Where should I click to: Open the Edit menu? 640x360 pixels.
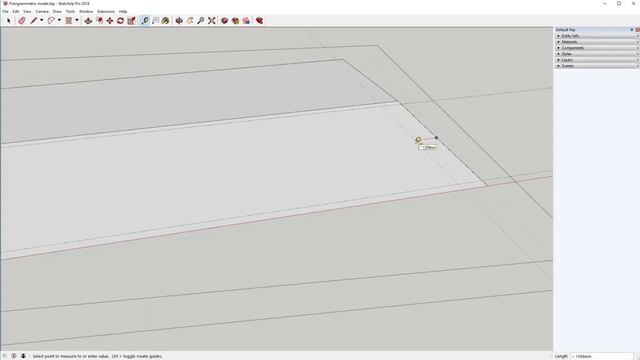coord(16,11)
